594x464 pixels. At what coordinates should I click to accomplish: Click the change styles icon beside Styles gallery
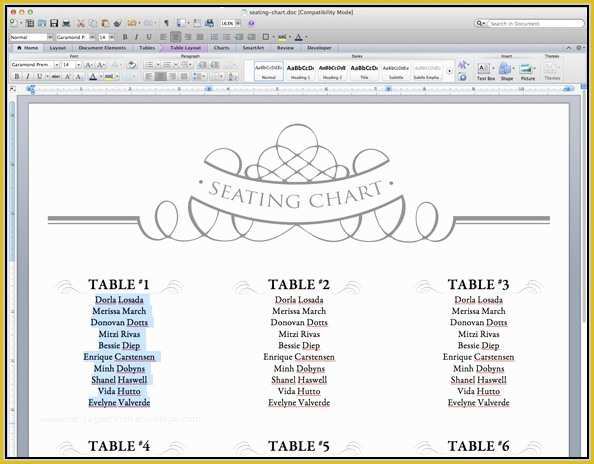point(462,65)
